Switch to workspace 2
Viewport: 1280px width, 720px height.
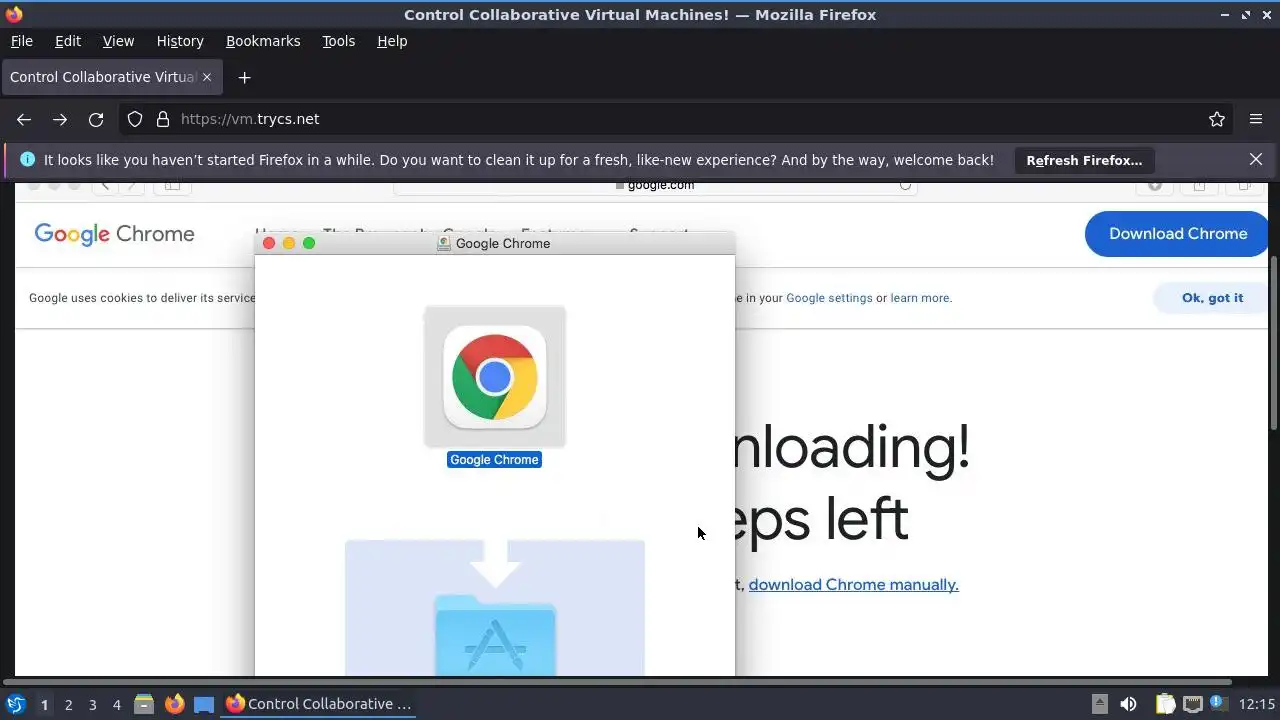pyautogui.click(x=68, y=704)
